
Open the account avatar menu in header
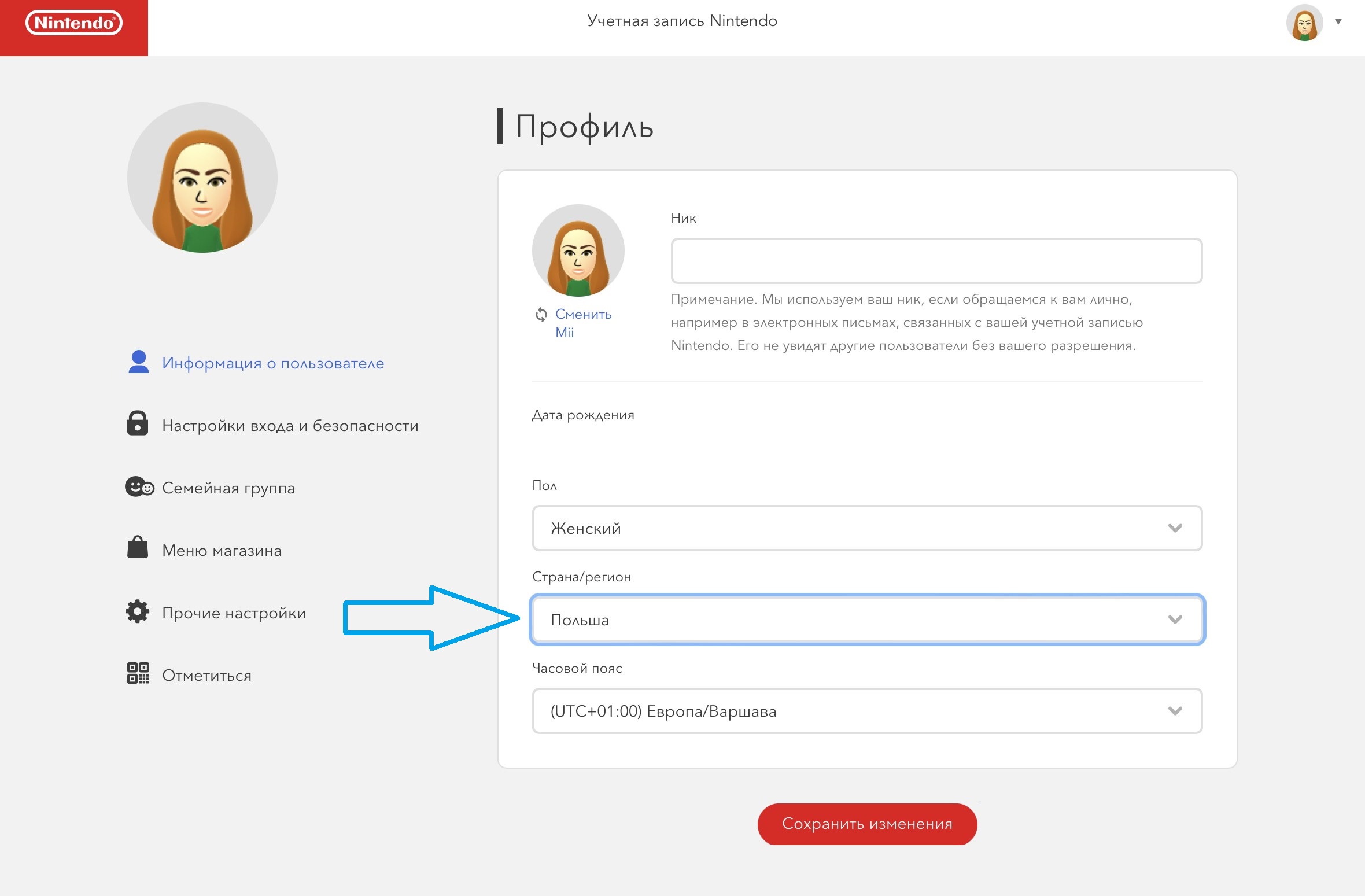(1304, 23)
